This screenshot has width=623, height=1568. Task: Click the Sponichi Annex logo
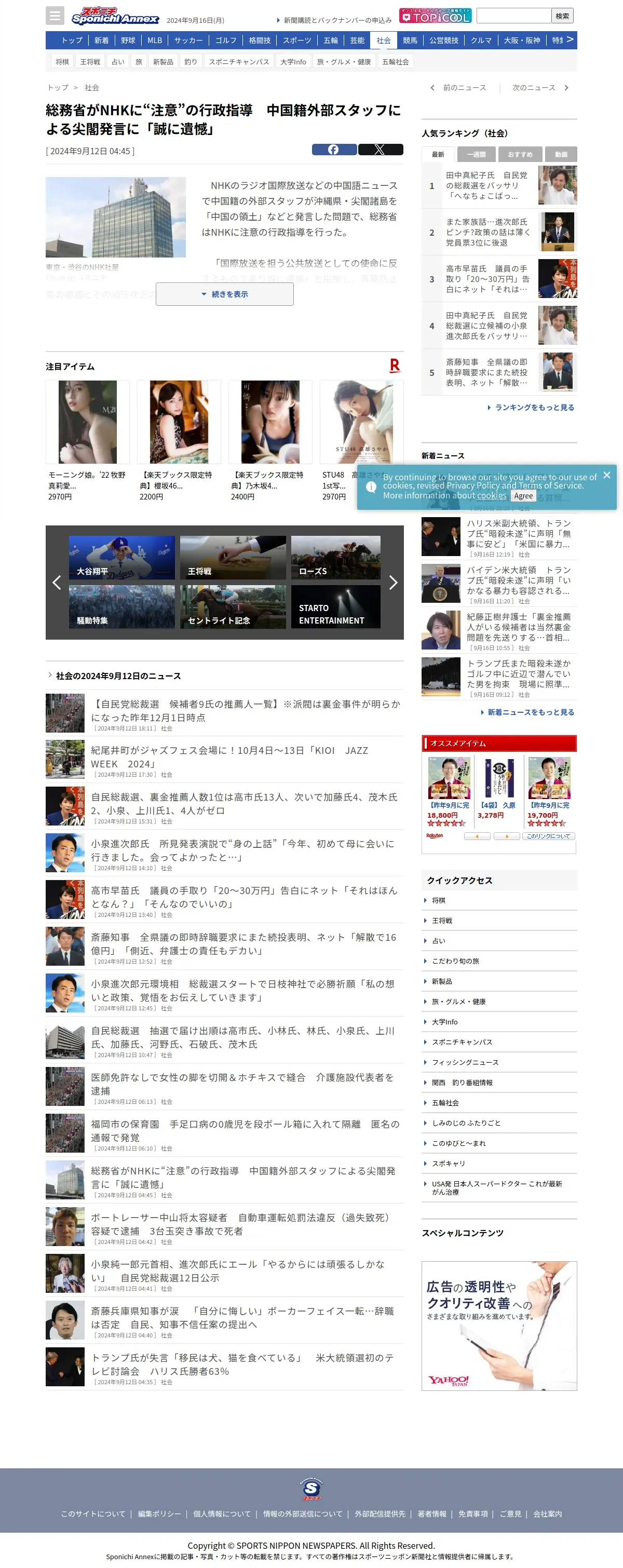tap(115, 16)
